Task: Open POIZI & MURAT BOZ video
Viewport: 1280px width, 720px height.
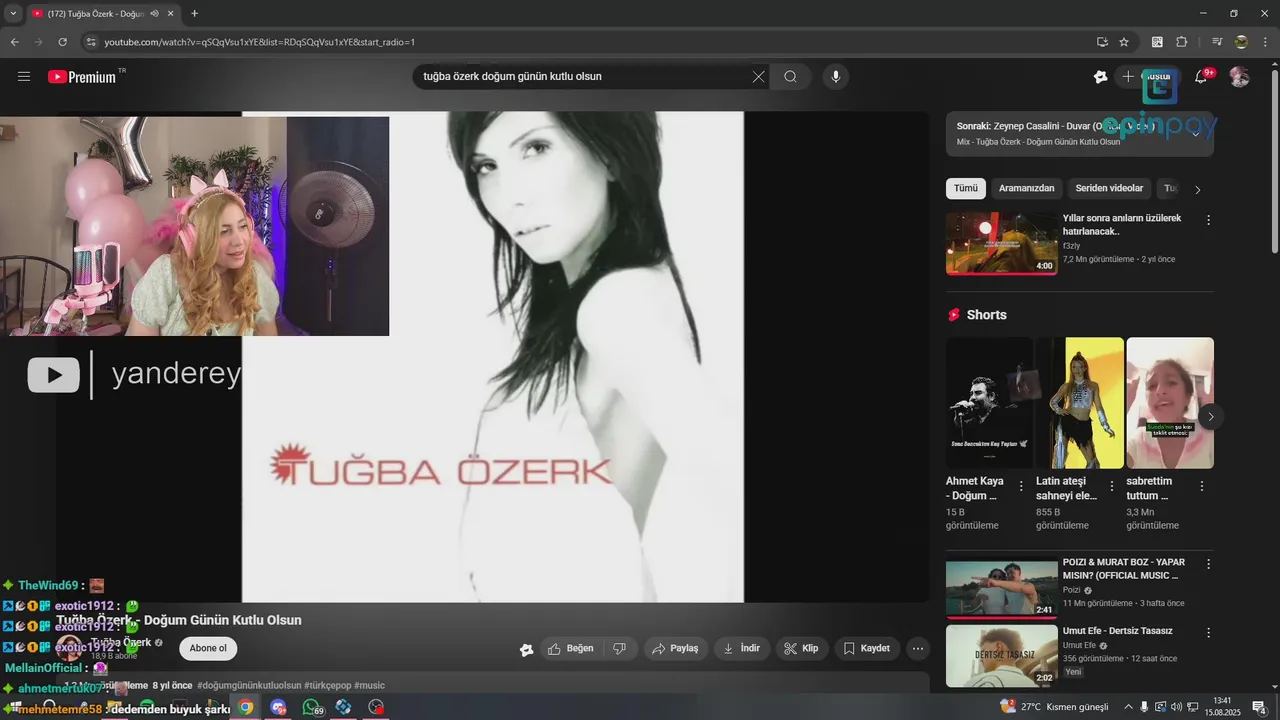Action: pyautogui.click(x=1002, y=588)
